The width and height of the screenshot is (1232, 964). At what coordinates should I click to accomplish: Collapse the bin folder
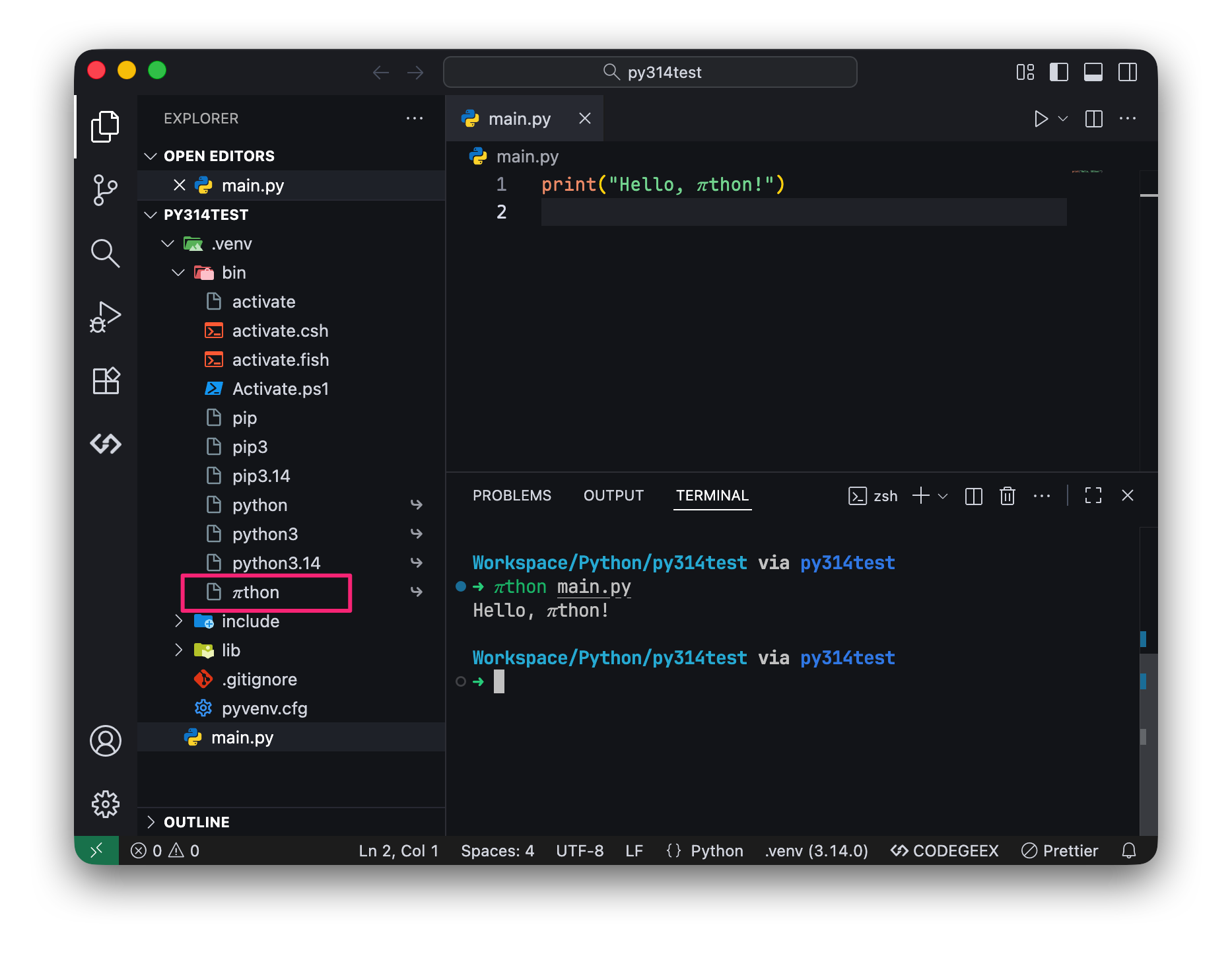178,273
